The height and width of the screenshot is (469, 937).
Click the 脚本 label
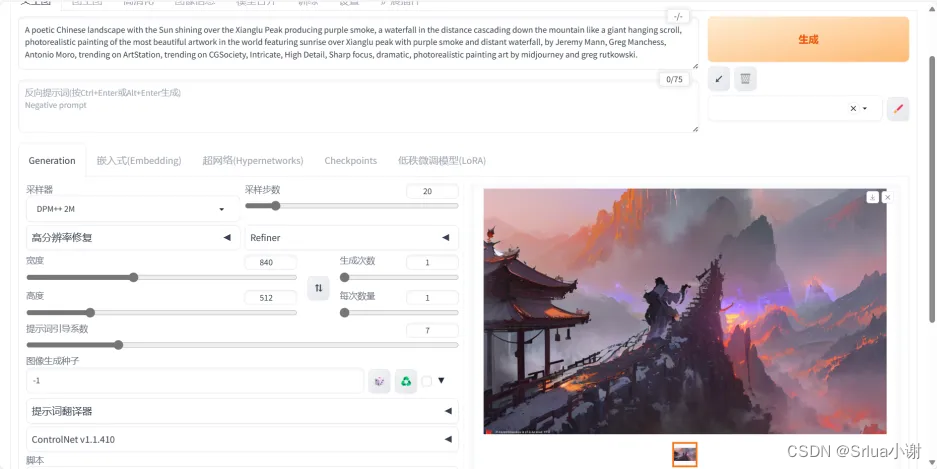pyautogui.click(x=35, y=461)
